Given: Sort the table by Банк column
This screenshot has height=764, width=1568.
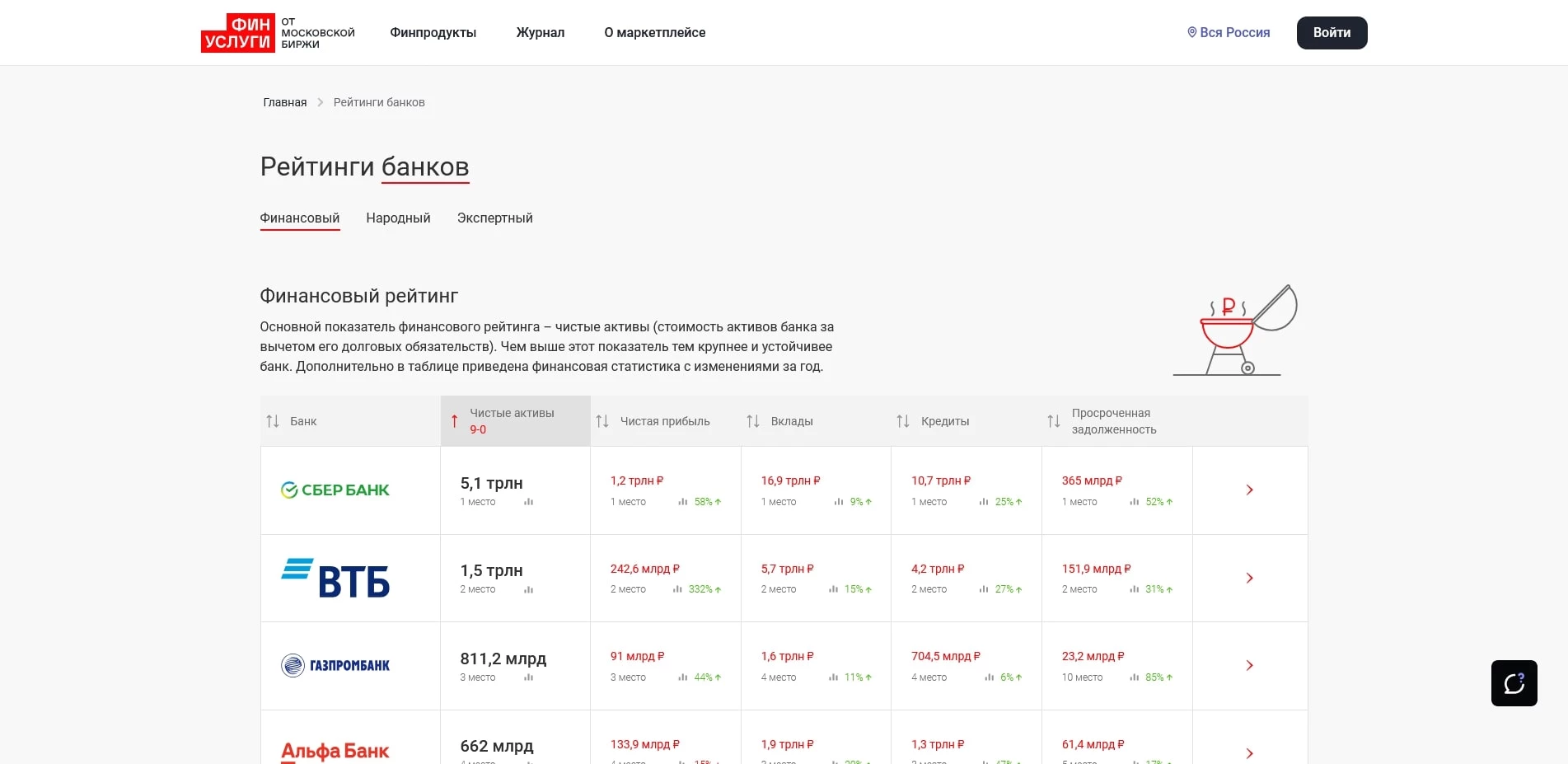Looking at the screenshot, I should (273, 421).
